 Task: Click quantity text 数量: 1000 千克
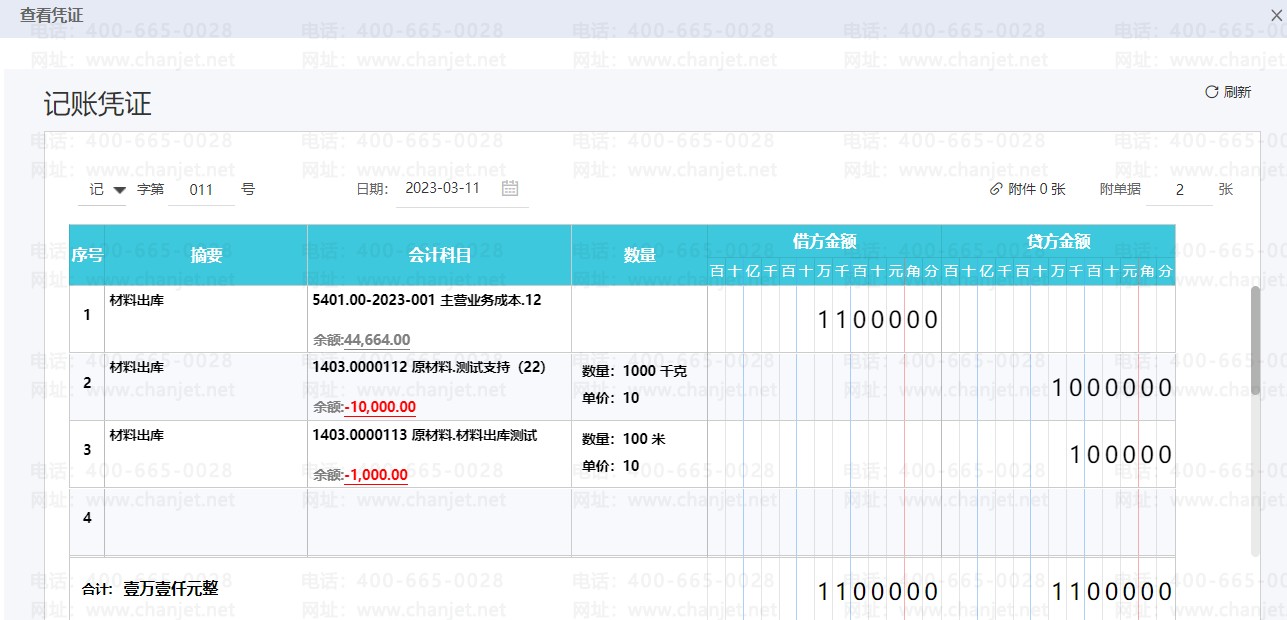coord(634,370)
